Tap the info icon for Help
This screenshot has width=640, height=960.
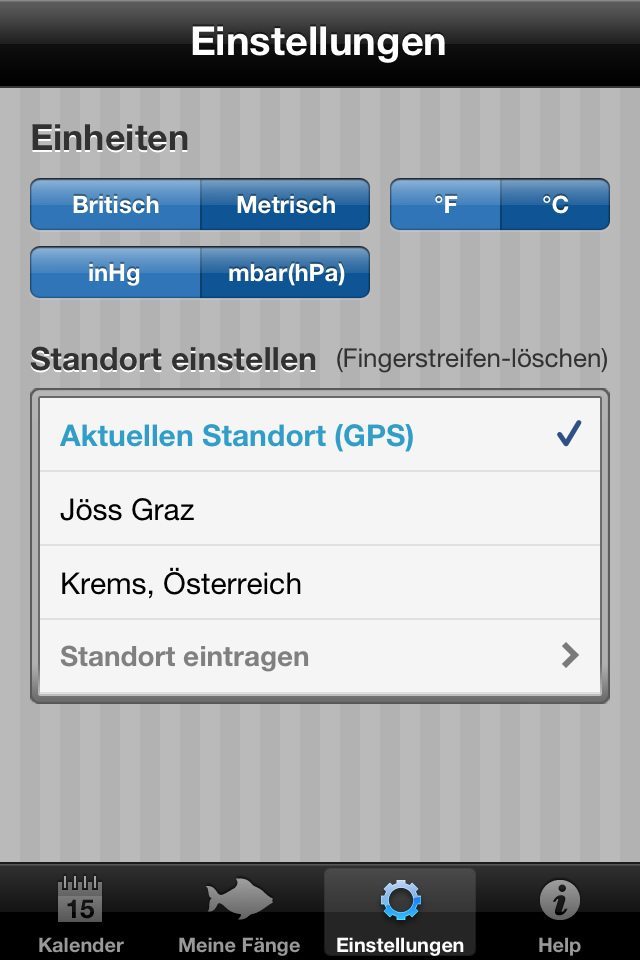click(x=559, y=900)
